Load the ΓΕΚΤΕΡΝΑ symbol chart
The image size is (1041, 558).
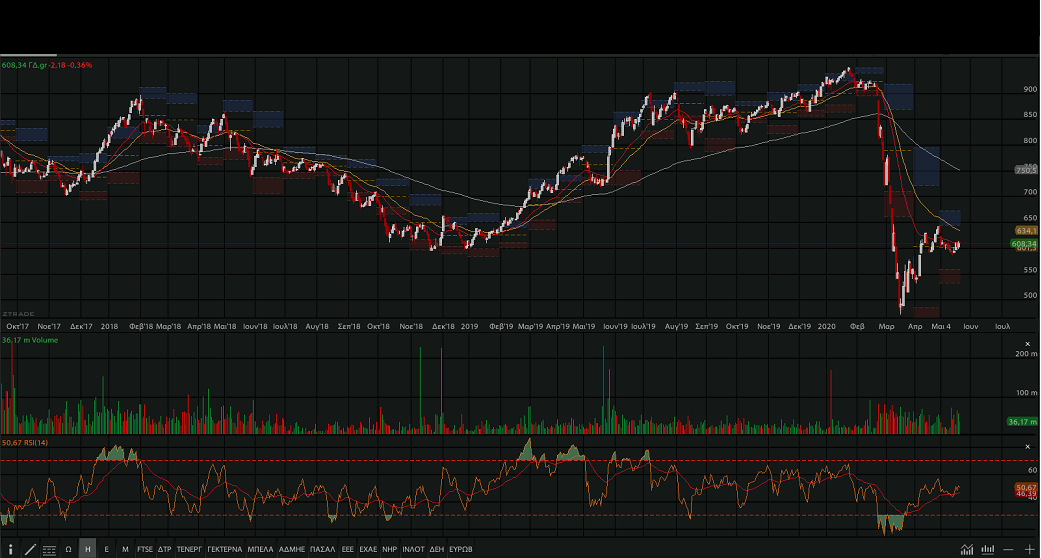[224, 549]
